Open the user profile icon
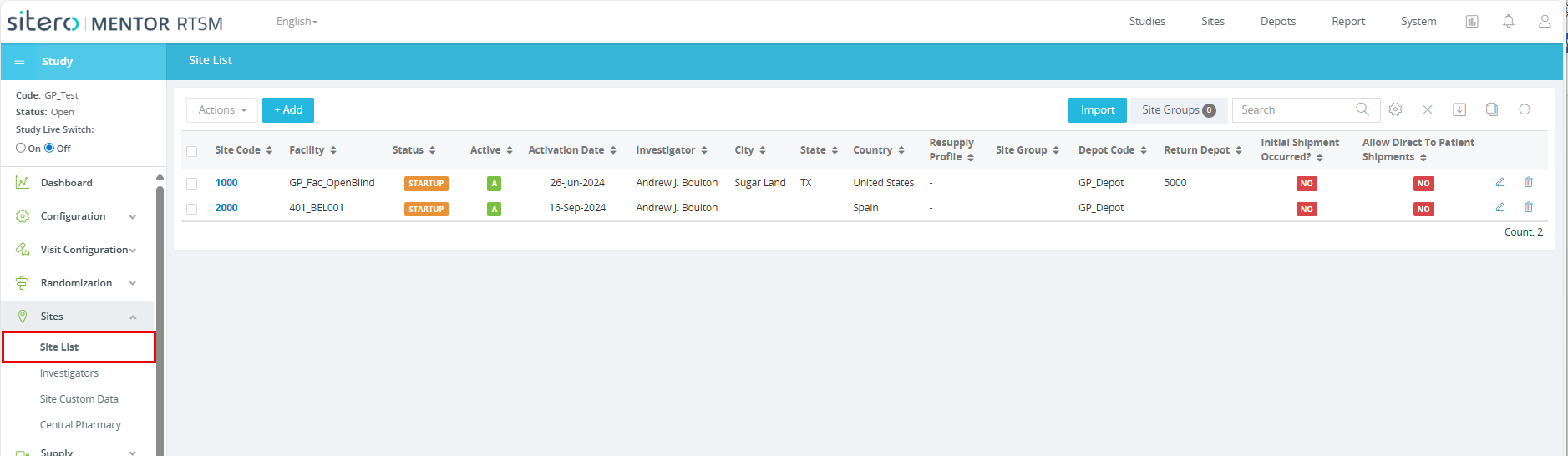This screenshot has width=1568, height=456. 1545,21
